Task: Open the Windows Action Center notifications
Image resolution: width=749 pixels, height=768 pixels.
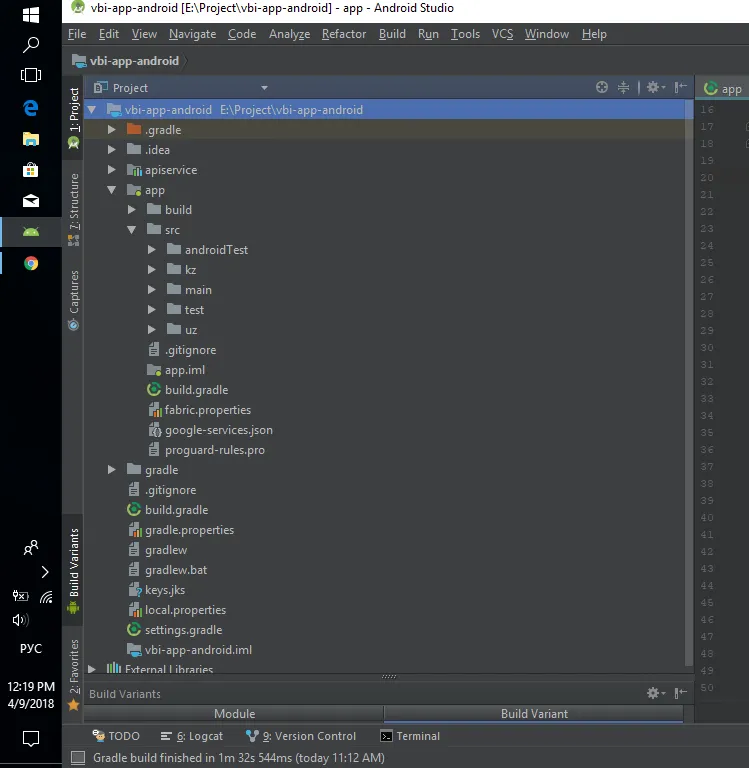Action: pos(31,738)
